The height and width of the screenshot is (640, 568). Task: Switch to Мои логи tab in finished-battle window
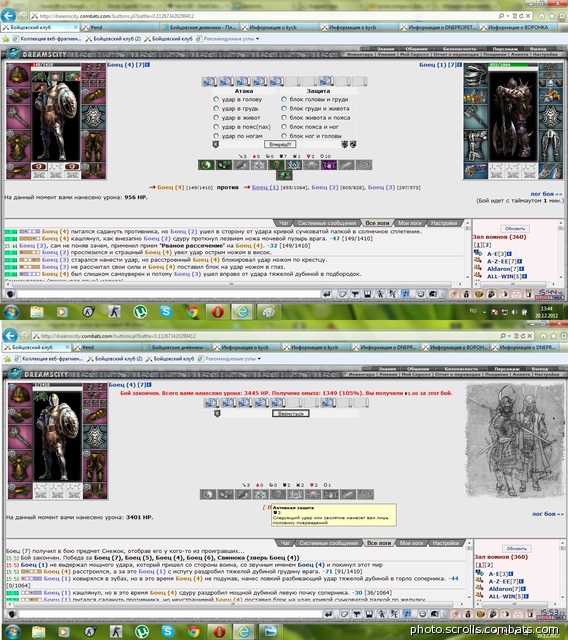coord(411,543)
